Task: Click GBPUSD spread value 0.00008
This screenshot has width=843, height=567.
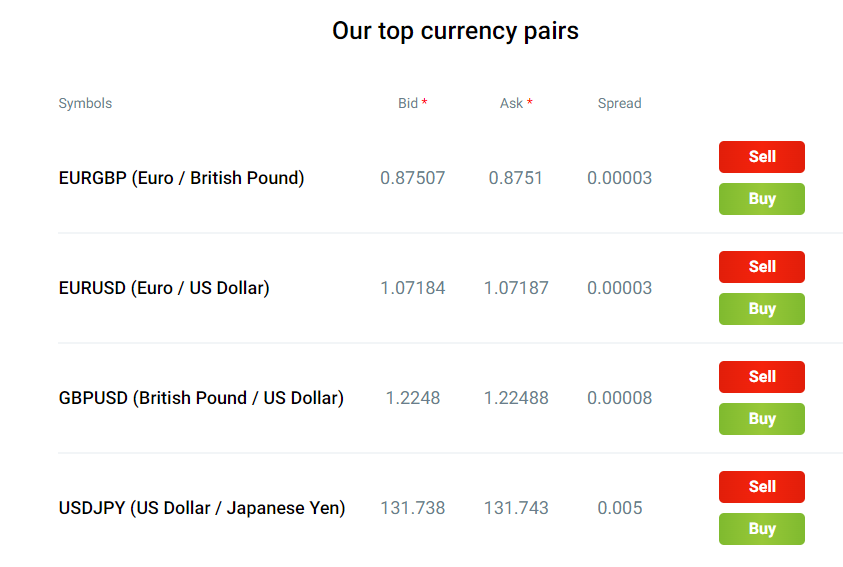Action: pos(619,398)
